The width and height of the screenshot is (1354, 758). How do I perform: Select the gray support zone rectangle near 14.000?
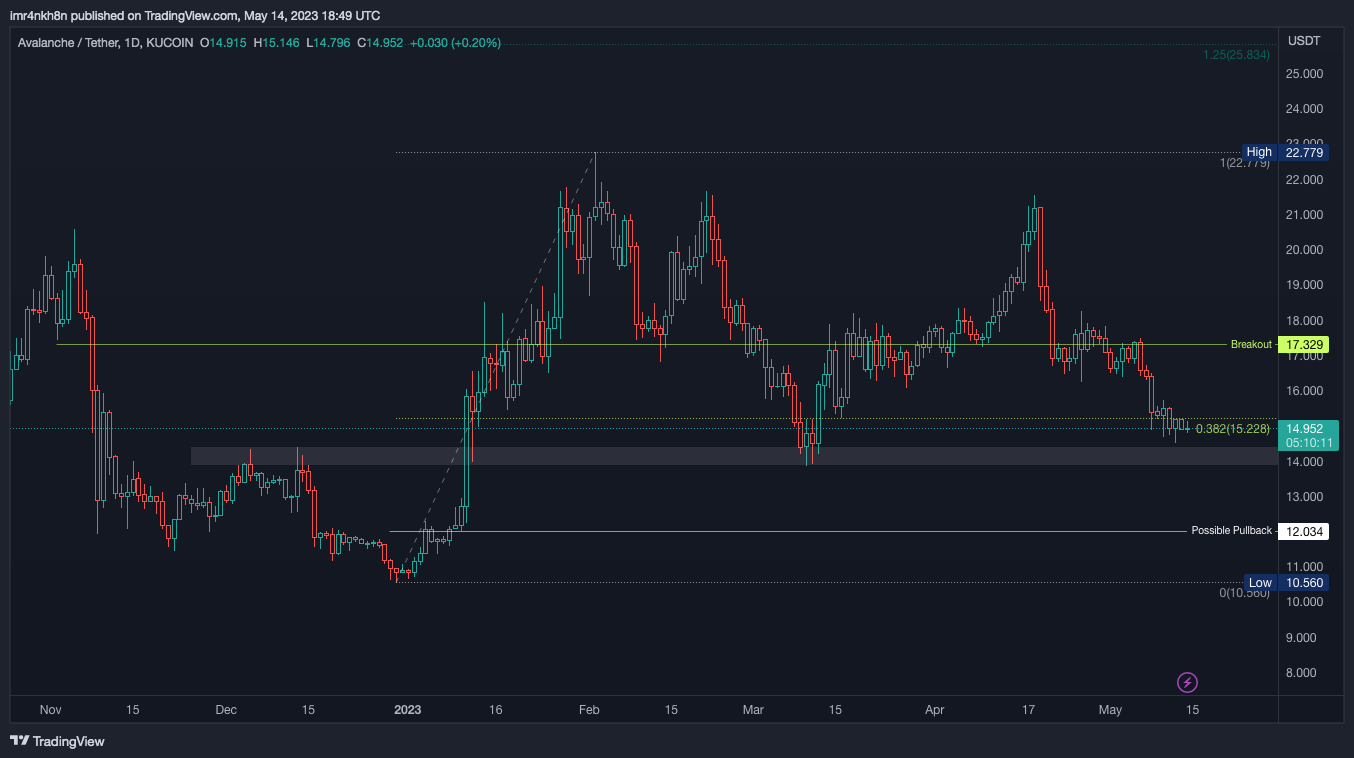click(x=734, y=456)
